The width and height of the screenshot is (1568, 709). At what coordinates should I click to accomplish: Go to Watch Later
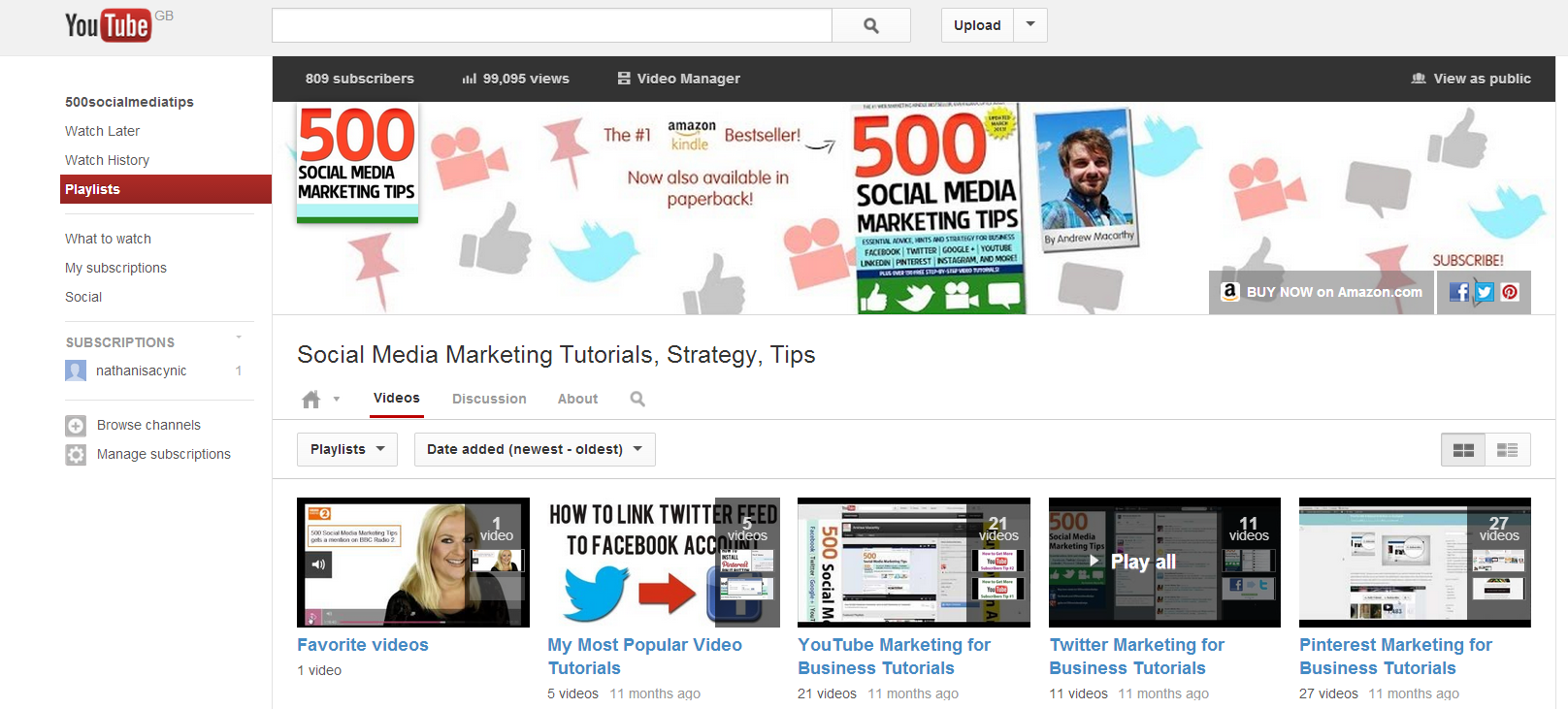click(x=102, y=131)
